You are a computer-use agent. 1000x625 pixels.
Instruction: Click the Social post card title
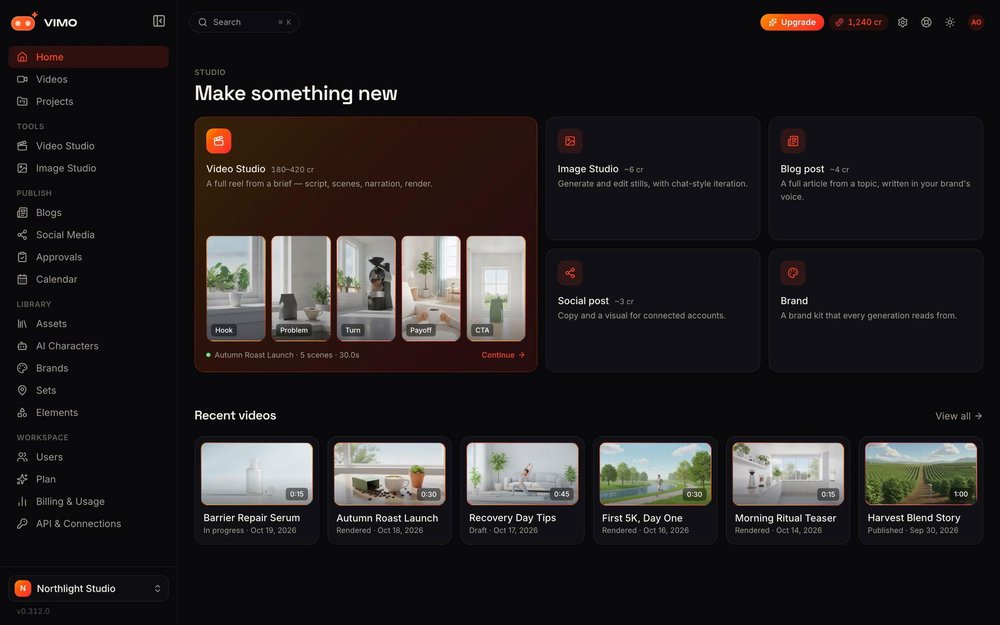tap(583, 301)
